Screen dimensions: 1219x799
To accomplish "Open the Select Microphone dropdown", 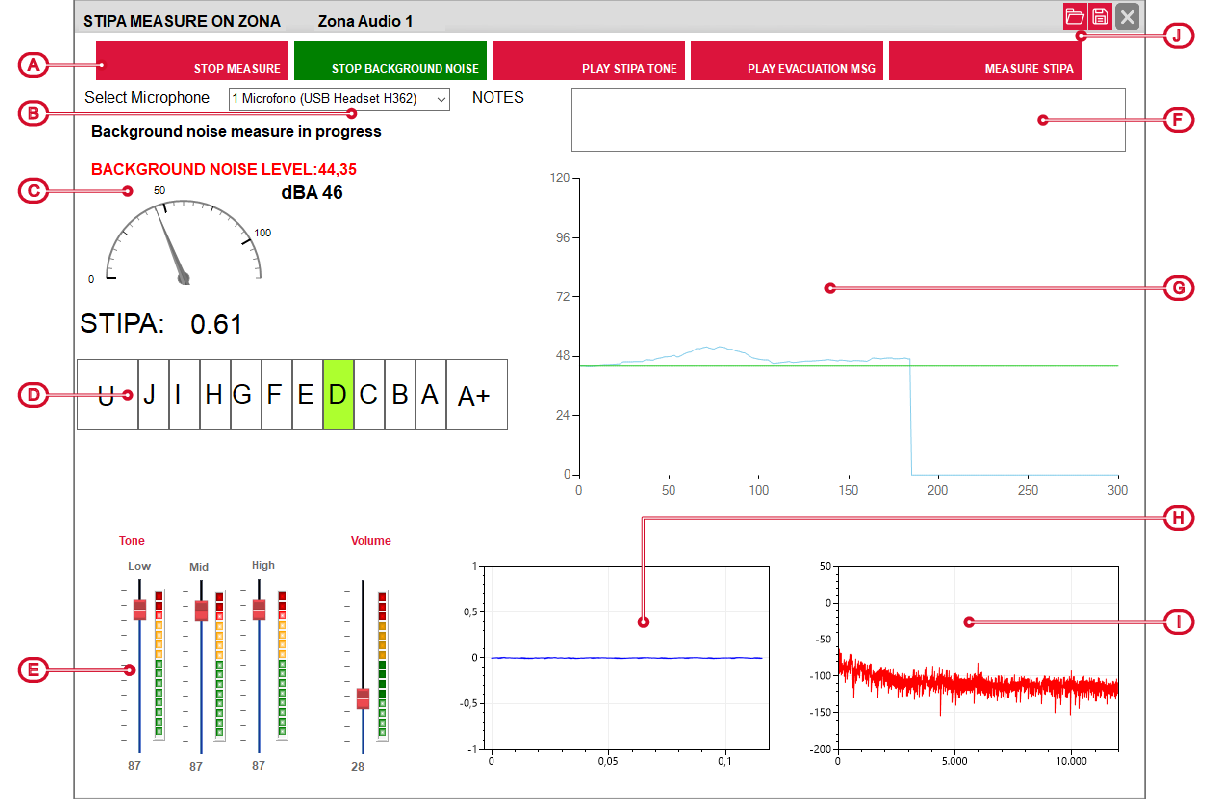I will 339,98.
